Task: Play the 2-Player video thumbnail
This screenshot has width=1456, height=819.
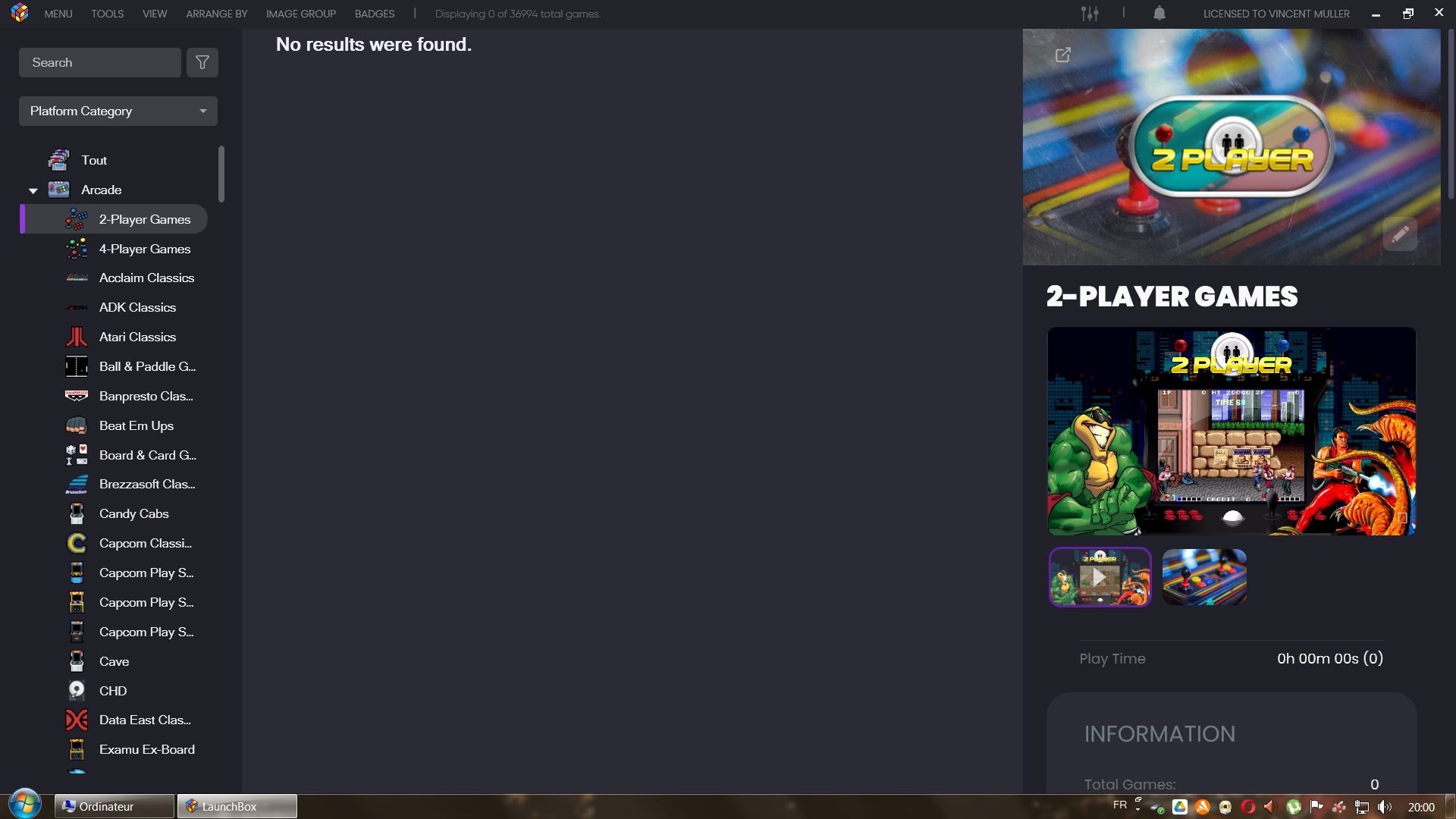Action: coord(1100,577)
